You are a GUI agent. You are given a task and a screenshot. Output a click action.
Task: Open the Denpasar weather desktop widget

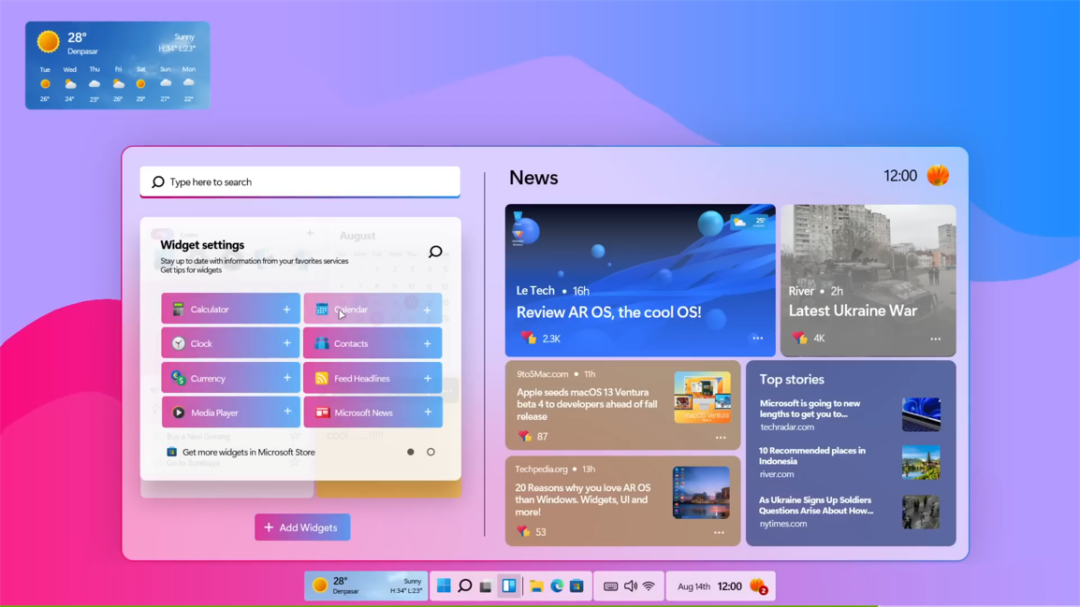tap(118, 65)
